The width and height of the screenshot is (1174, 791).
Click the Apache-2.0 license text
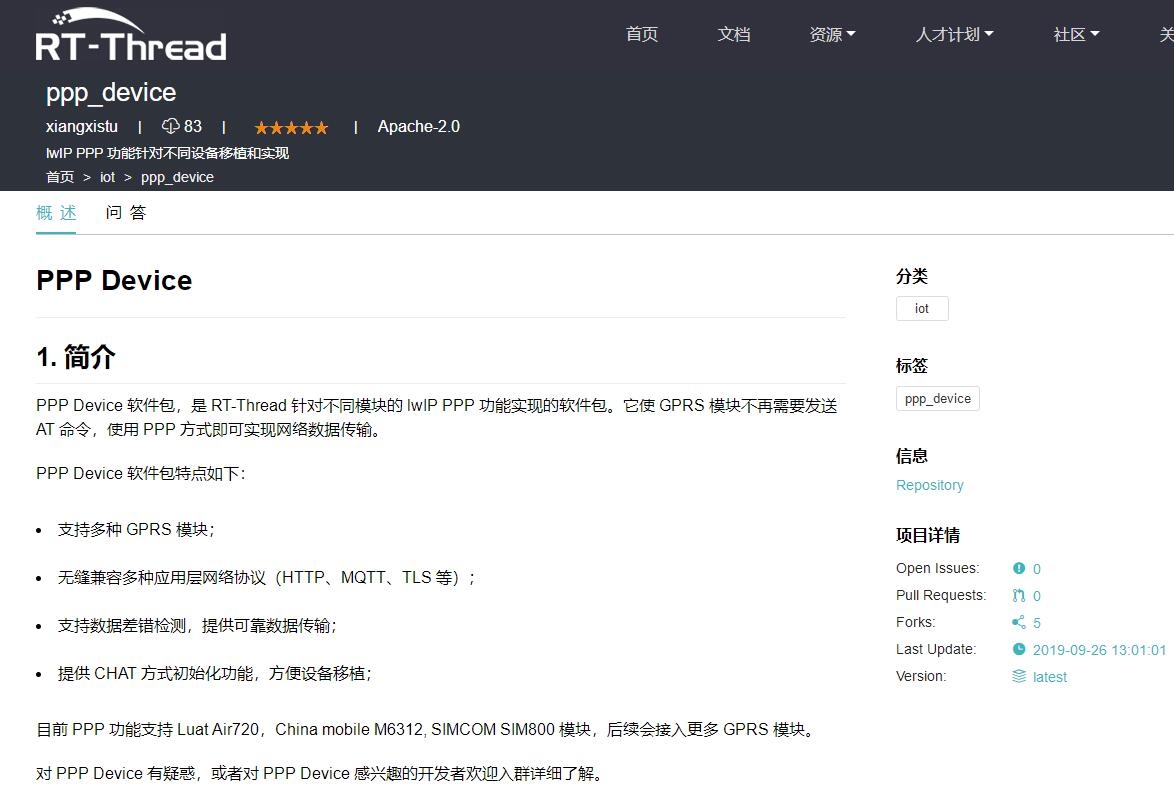pos(419,127)
